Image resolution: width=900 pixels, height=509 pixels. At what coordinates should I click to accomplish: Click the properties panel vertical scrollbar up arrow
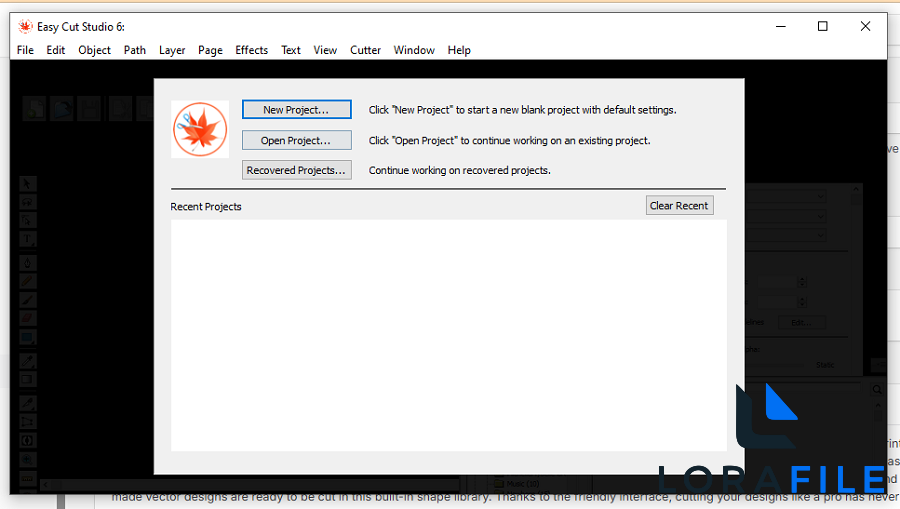click(x=856, y=189)
